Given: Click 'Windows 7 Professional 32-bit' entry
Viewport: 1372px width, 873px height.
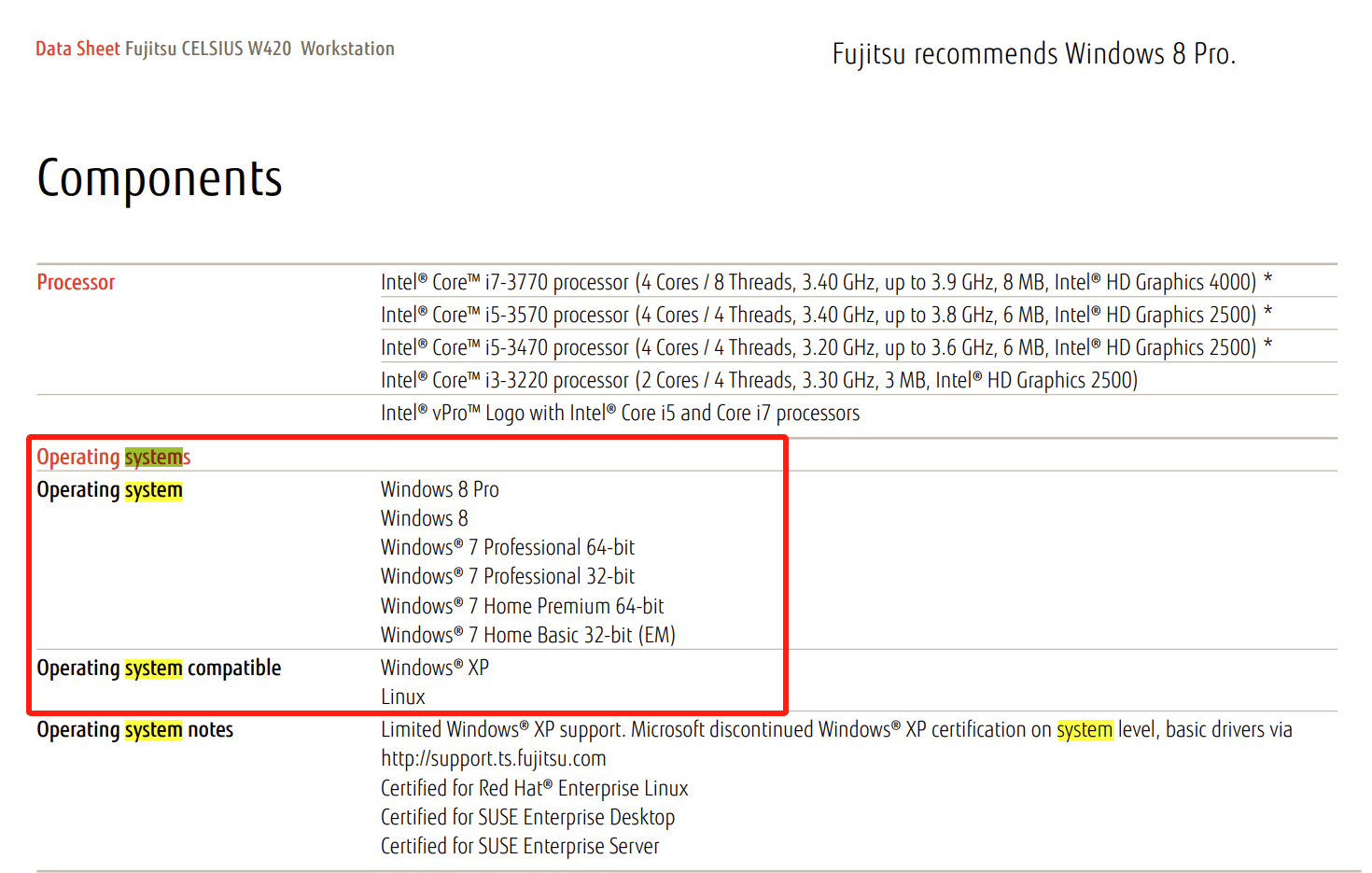Looking at the screenshot, I should click(508, 576).
